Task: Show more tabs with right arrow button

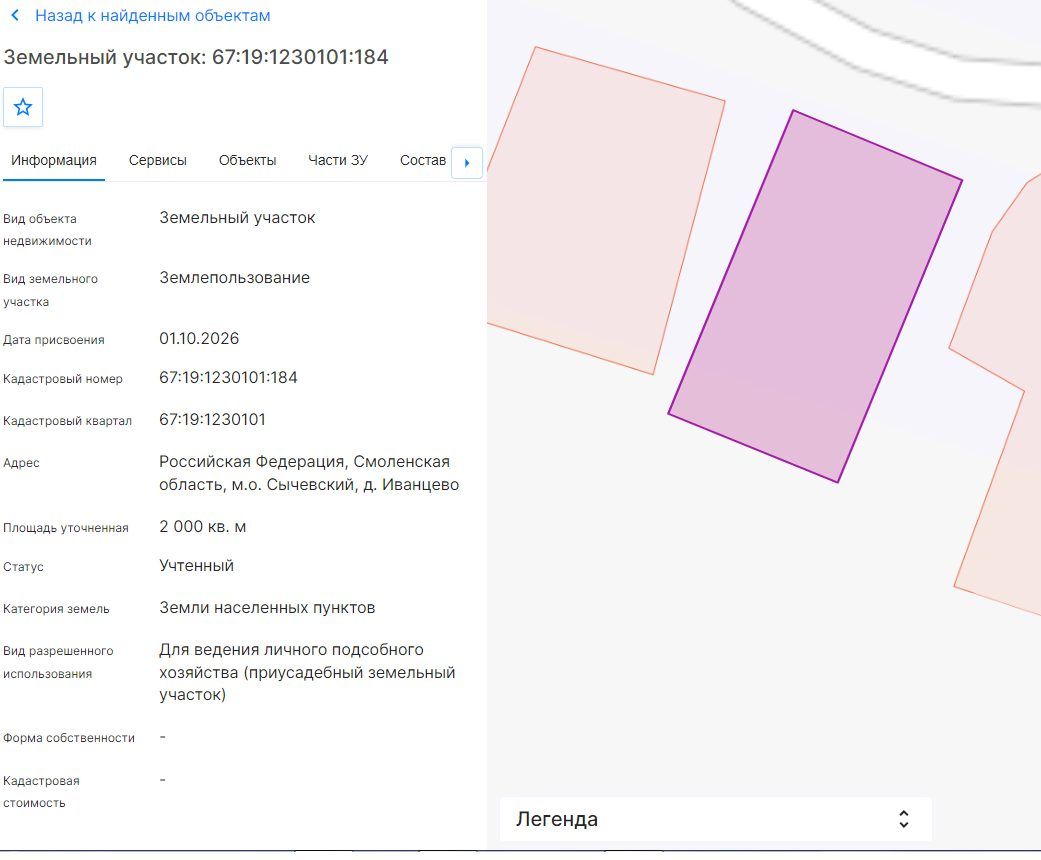Action: (467, 163)
